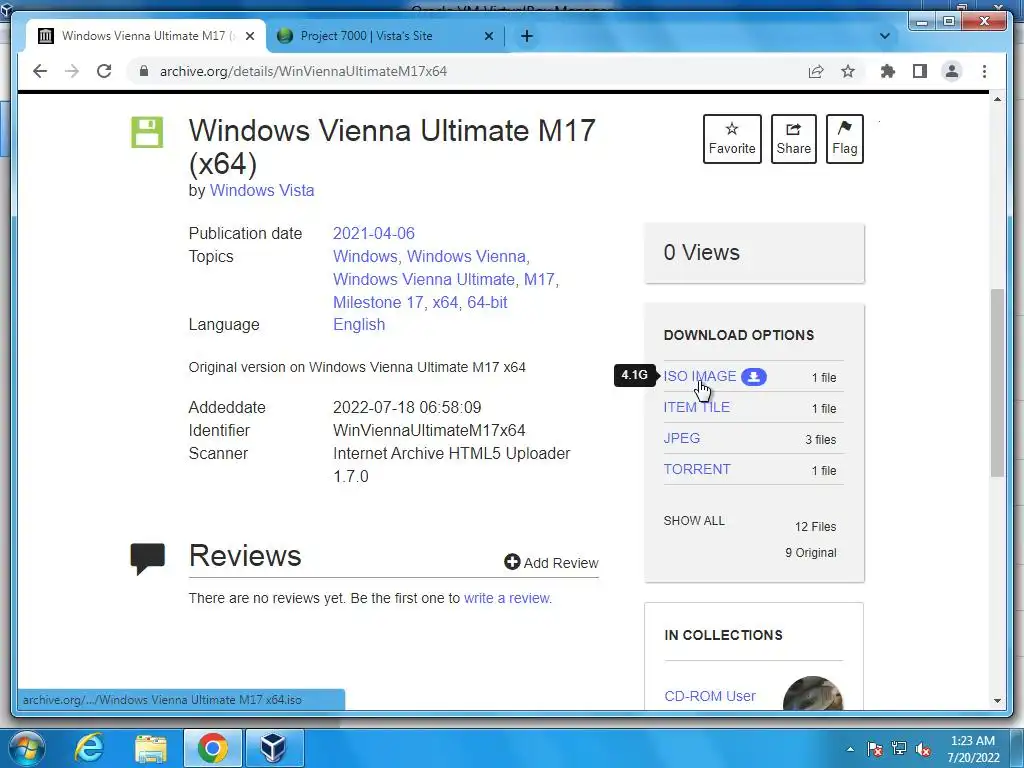Click the write a review link

point(507,598)
